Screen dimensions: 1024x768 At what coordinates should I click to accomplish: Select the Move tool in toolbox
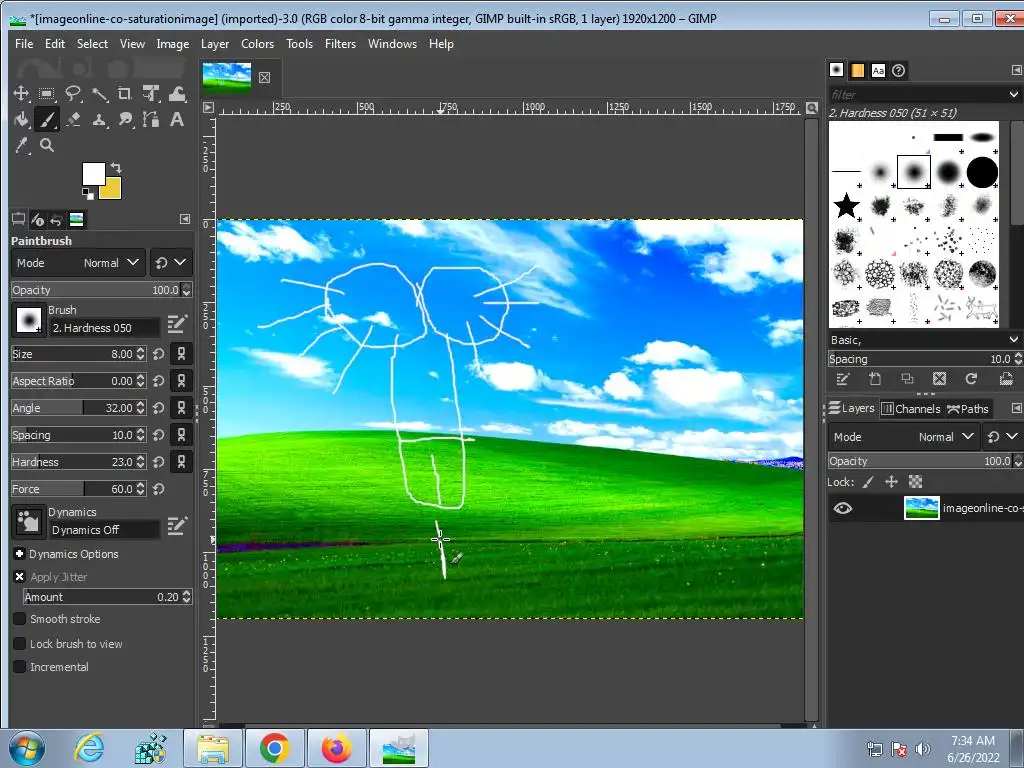pos(21,93)
